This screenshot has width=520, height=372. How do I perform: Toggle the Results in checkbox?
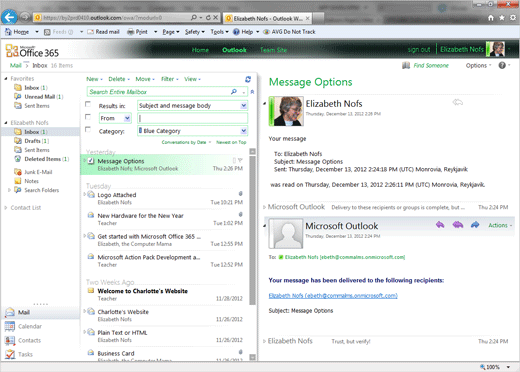[x=88, y=104]
